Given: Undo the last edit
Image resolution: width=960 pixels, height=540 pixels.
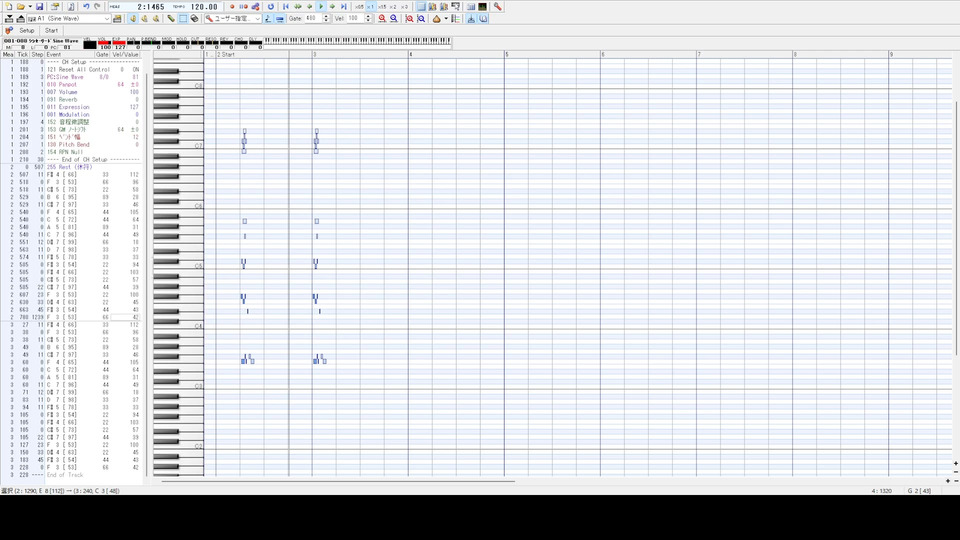Looking at the screenshot, I should click(x=86, y=7).
